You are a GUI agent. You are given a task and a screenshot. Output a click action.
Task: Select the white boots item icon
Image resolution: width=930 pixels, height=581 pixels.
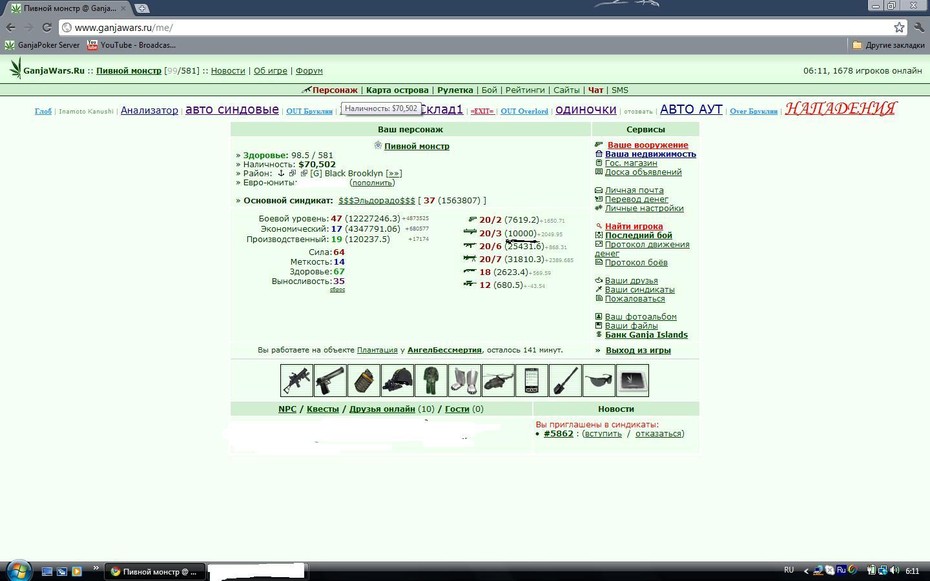click(x=464, y=380)
